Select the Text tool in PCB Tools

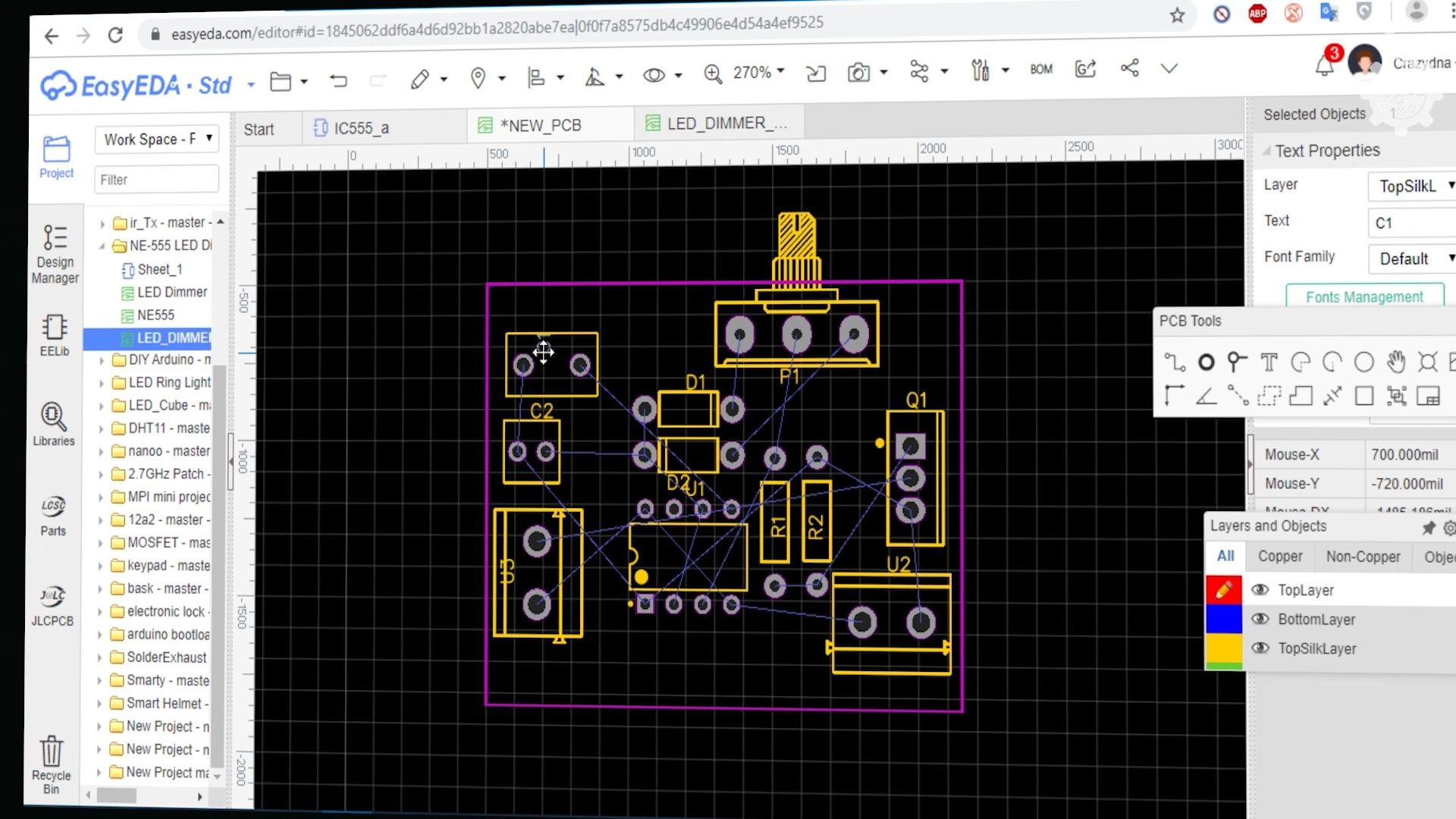pyautogui.click(x=1269, y=362)
